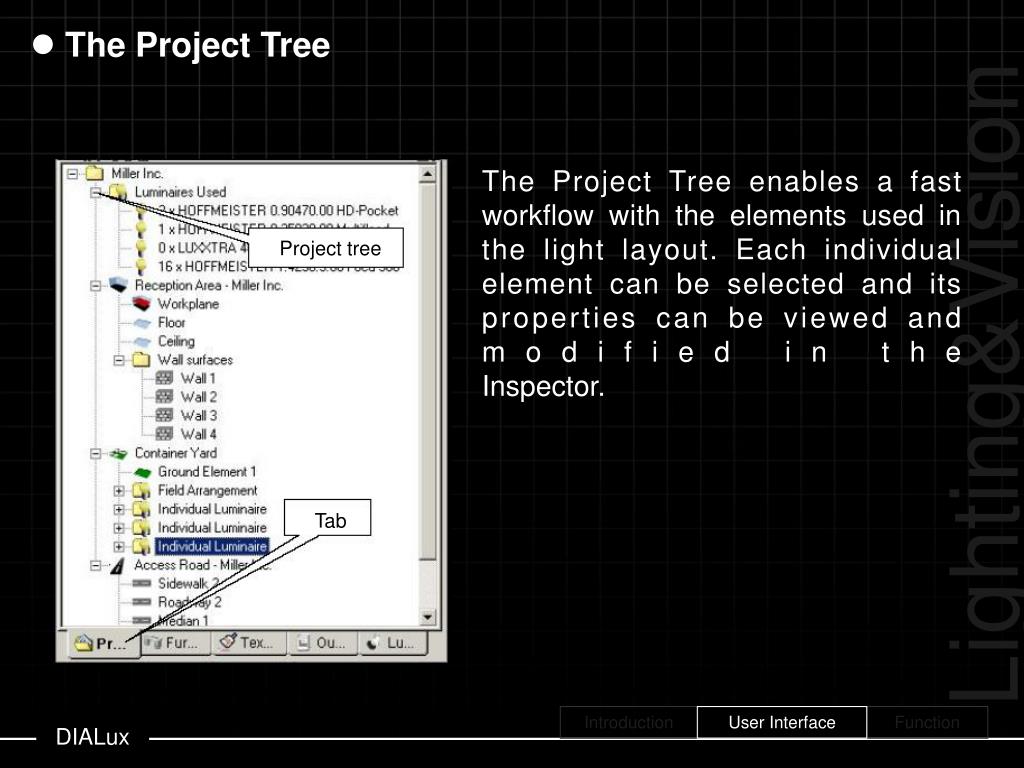The image size is (1024, 768).
Task: Click the Ceiling surface icon
Action: [142, 341]
